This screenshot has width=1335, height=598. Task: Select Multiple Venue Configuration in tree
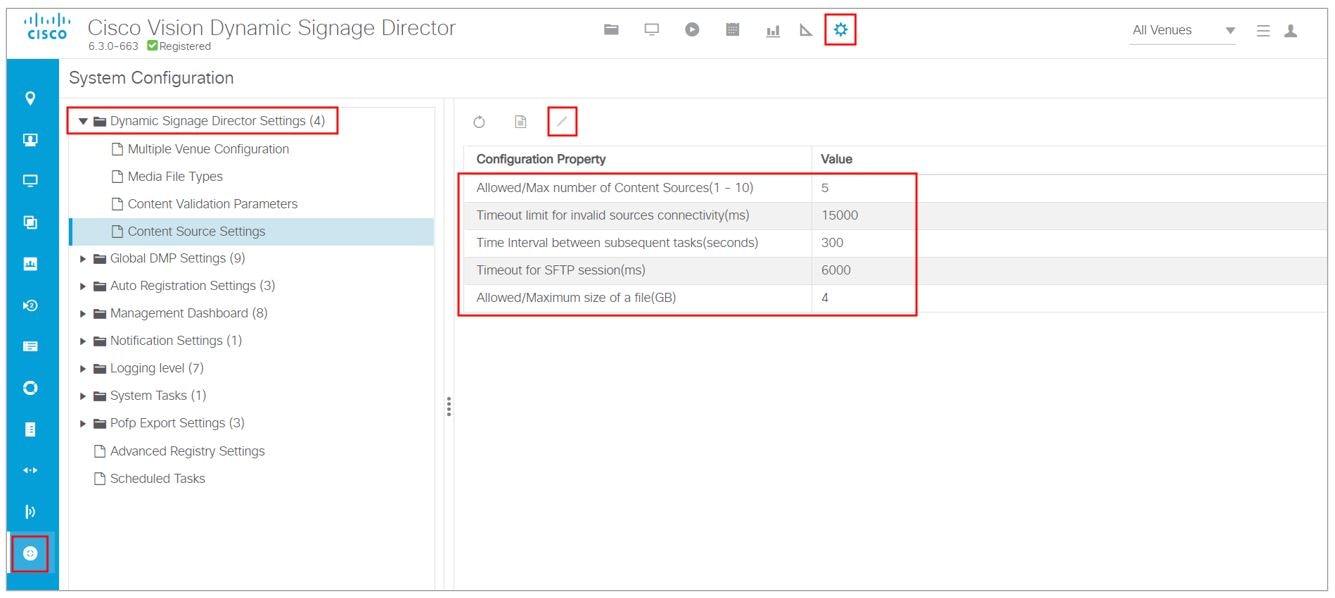point(208,149)
